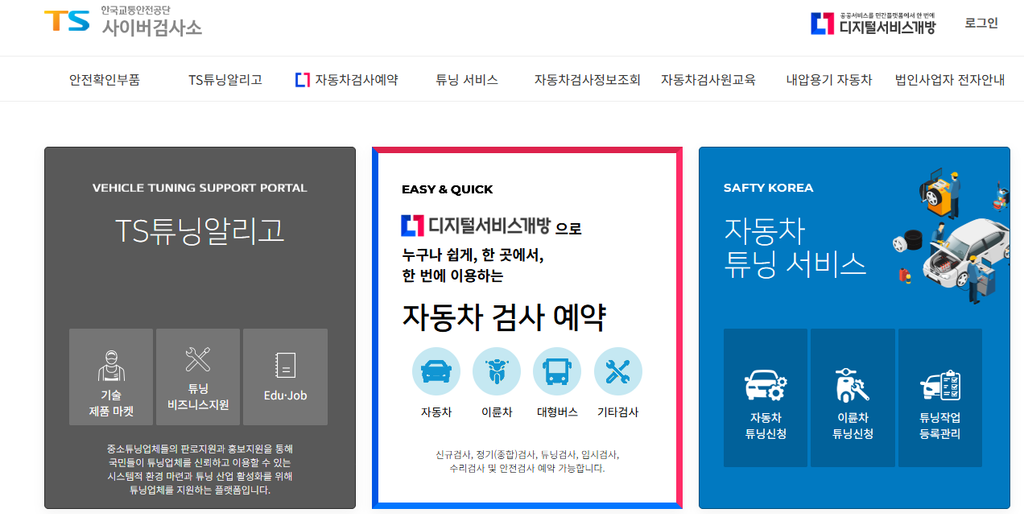Click the 기타검사 label
Viewport: 1024px width, 514px height.
pos(618,412)
